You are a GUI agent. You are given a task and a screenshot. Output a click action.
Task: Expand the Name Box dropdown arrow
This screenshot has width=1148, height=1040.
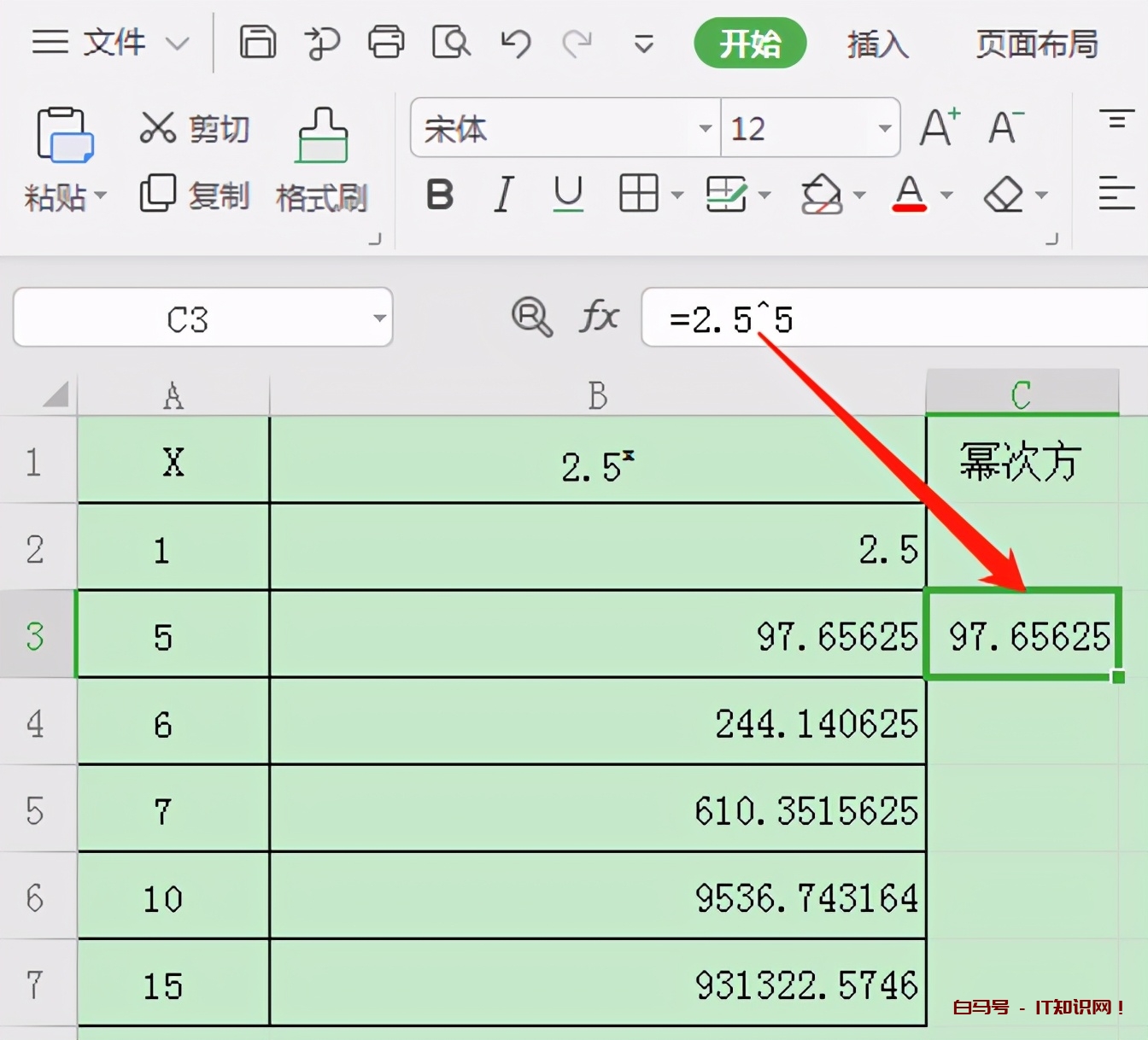(379, 318)
